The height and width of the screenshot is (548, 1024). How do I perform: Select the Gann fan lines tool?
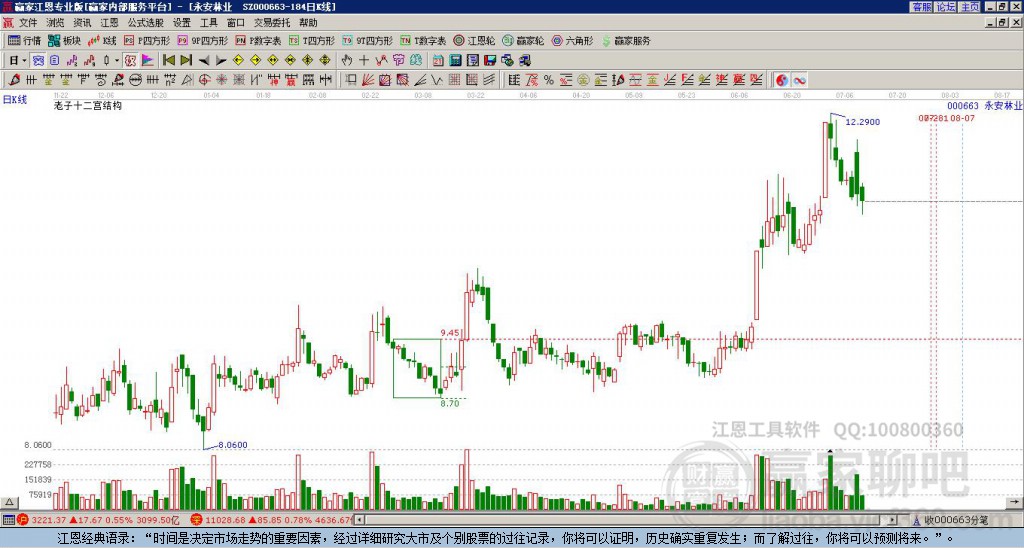point(368,80)
